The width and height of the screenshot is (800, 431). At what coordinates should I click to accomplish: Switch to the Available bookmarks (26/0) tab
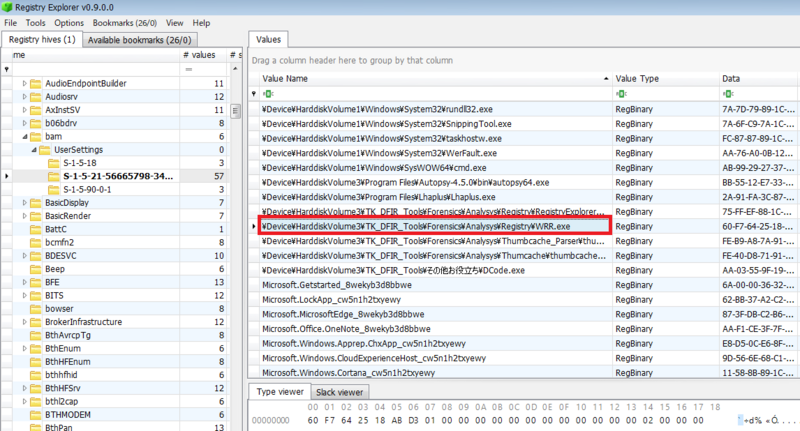139,40
